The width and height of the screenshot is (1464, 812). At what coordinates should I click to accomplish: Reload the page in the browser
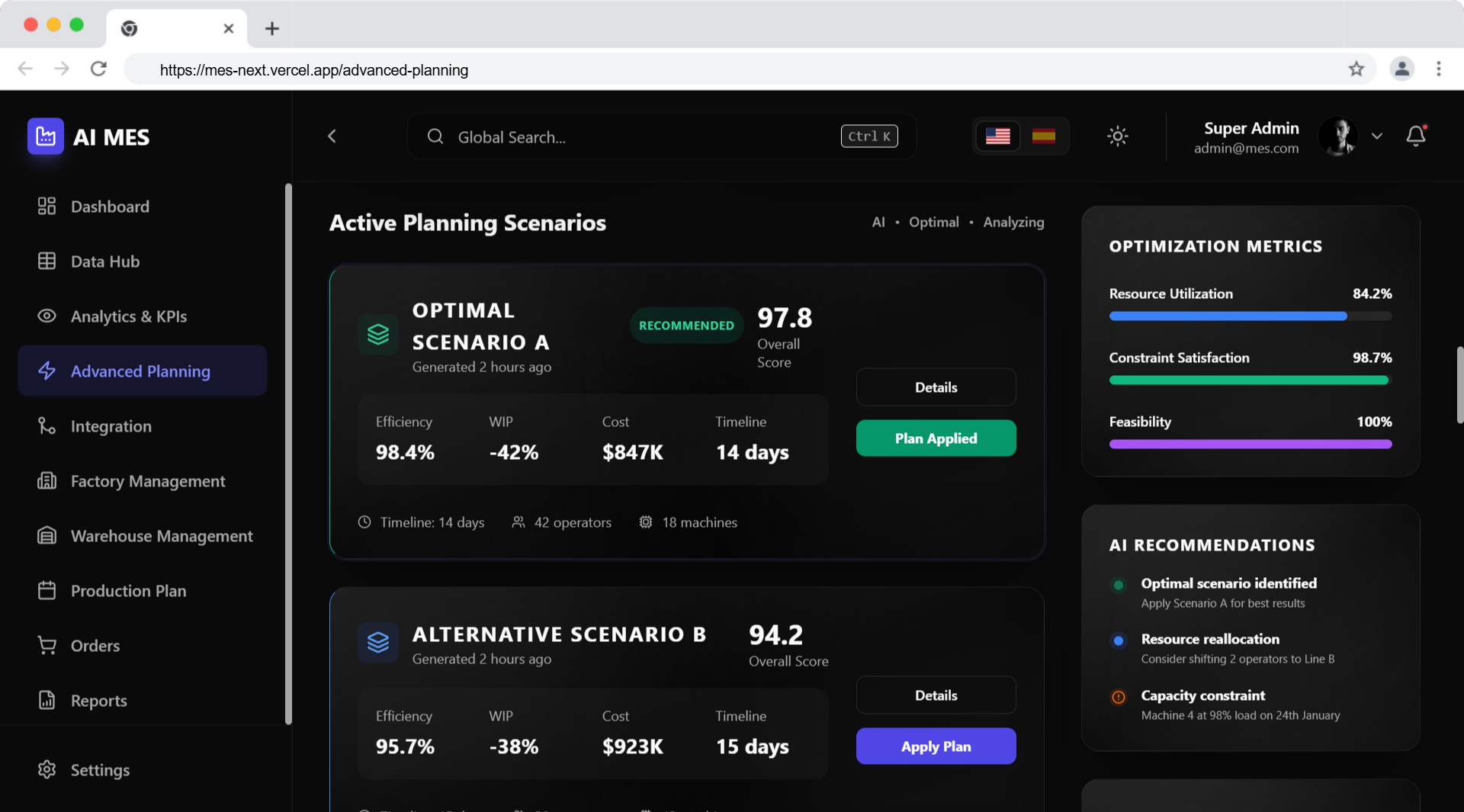(x=98, y=69)
